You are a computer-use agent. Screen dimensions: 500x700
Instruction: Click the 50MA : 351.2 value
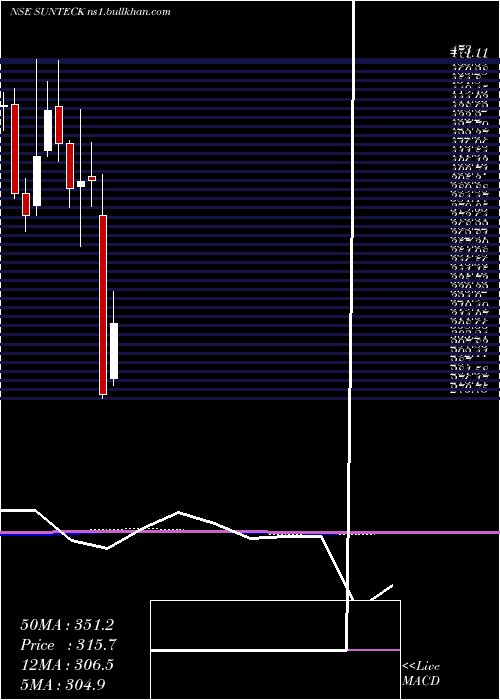(x=67, y=625)
